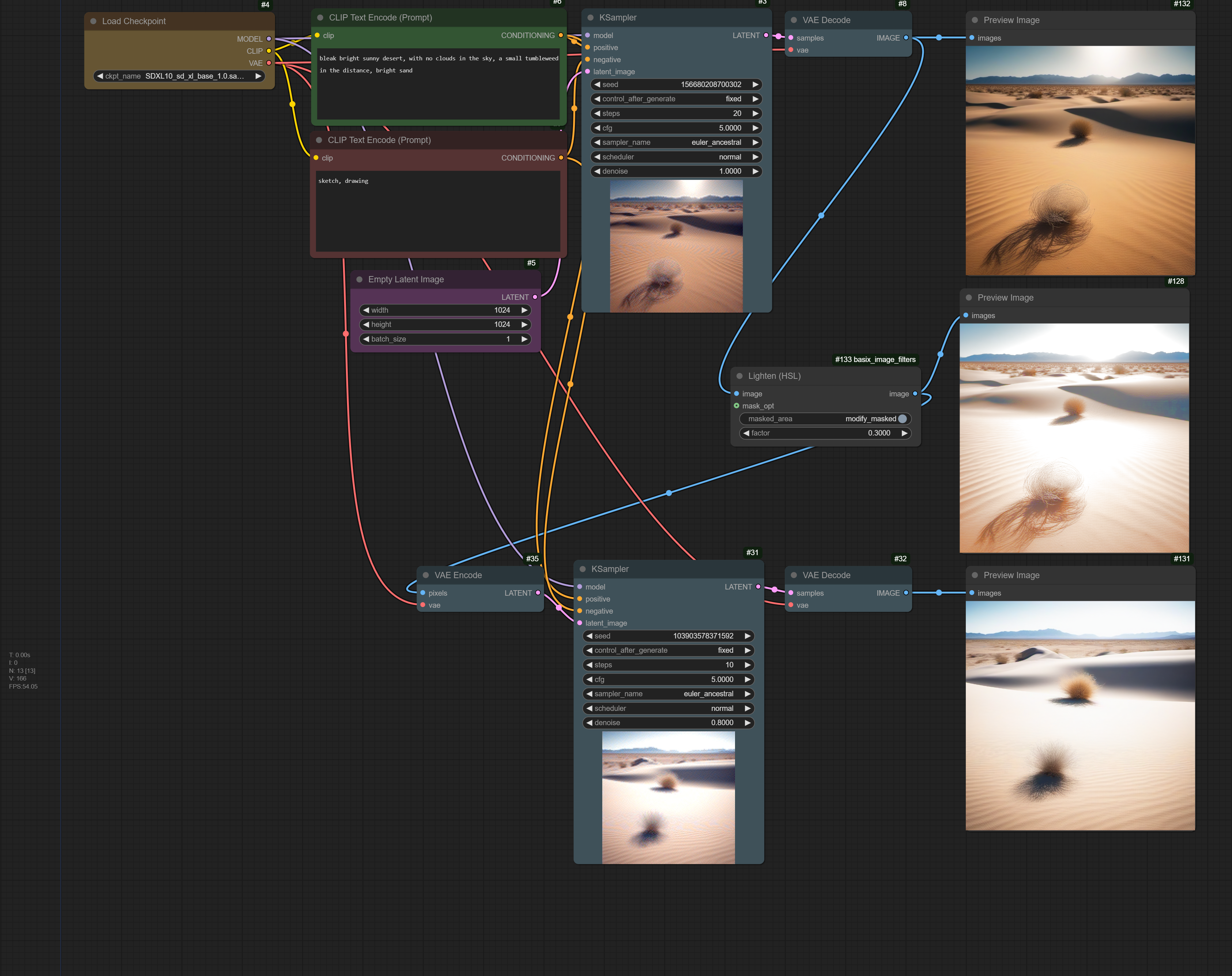Click the pixels input socket on VAE Encode
The width and height of the screenshot is (1232, 976).
coord(423,593)
